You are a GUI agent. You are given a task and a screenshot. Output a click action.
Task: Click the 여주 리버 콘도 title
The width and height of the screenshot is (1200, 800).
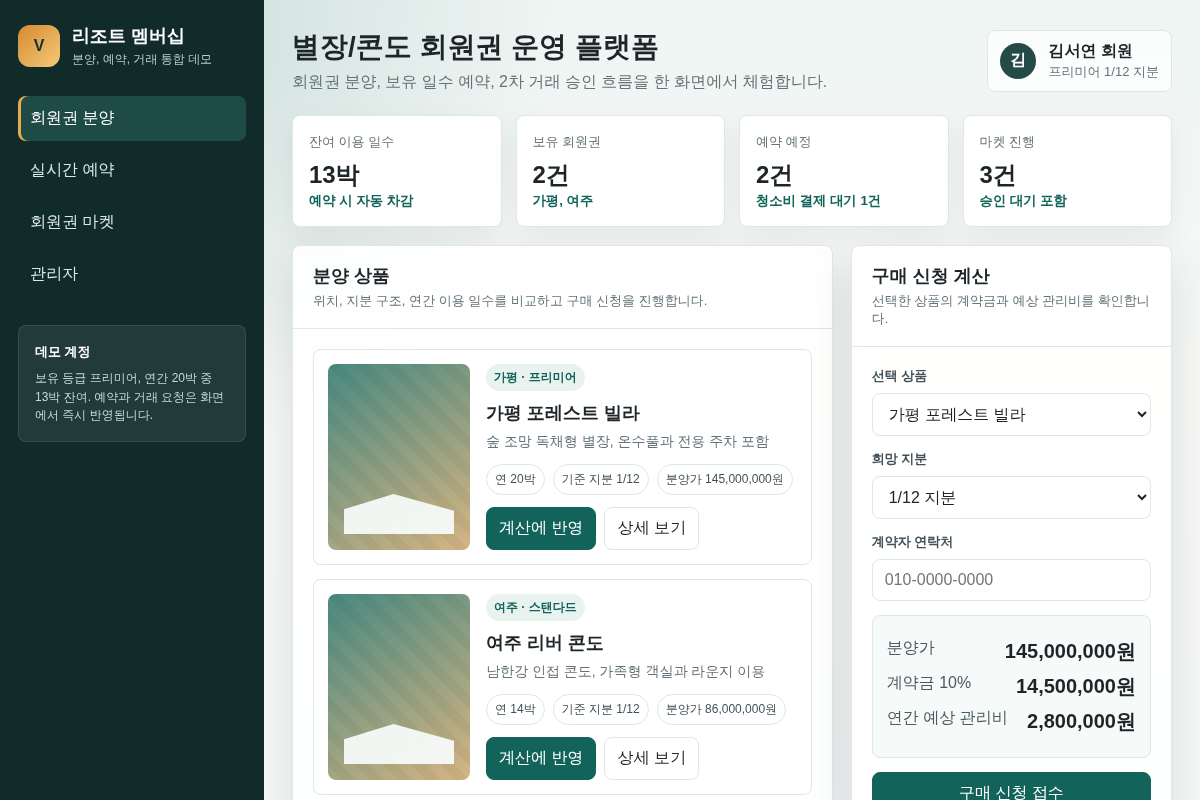545,643
